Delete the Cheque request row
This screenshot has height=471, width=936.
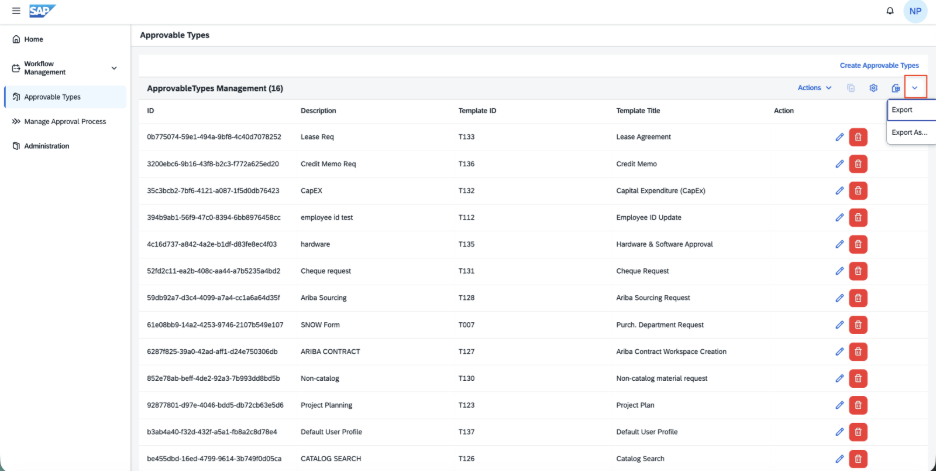pyautogui.click(x=858, y=271)
